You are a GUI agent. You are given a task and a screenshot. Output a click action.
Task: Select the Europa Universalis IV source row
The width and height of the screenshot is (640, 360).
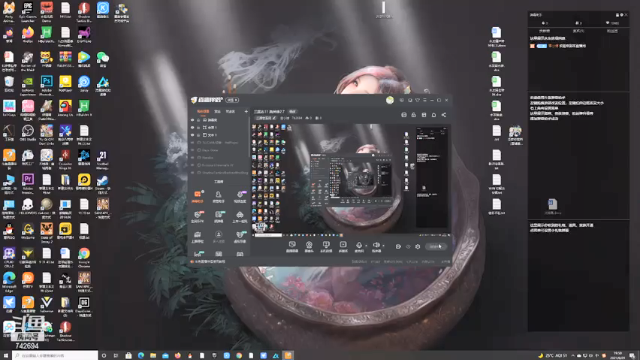(x=219, y=165)
